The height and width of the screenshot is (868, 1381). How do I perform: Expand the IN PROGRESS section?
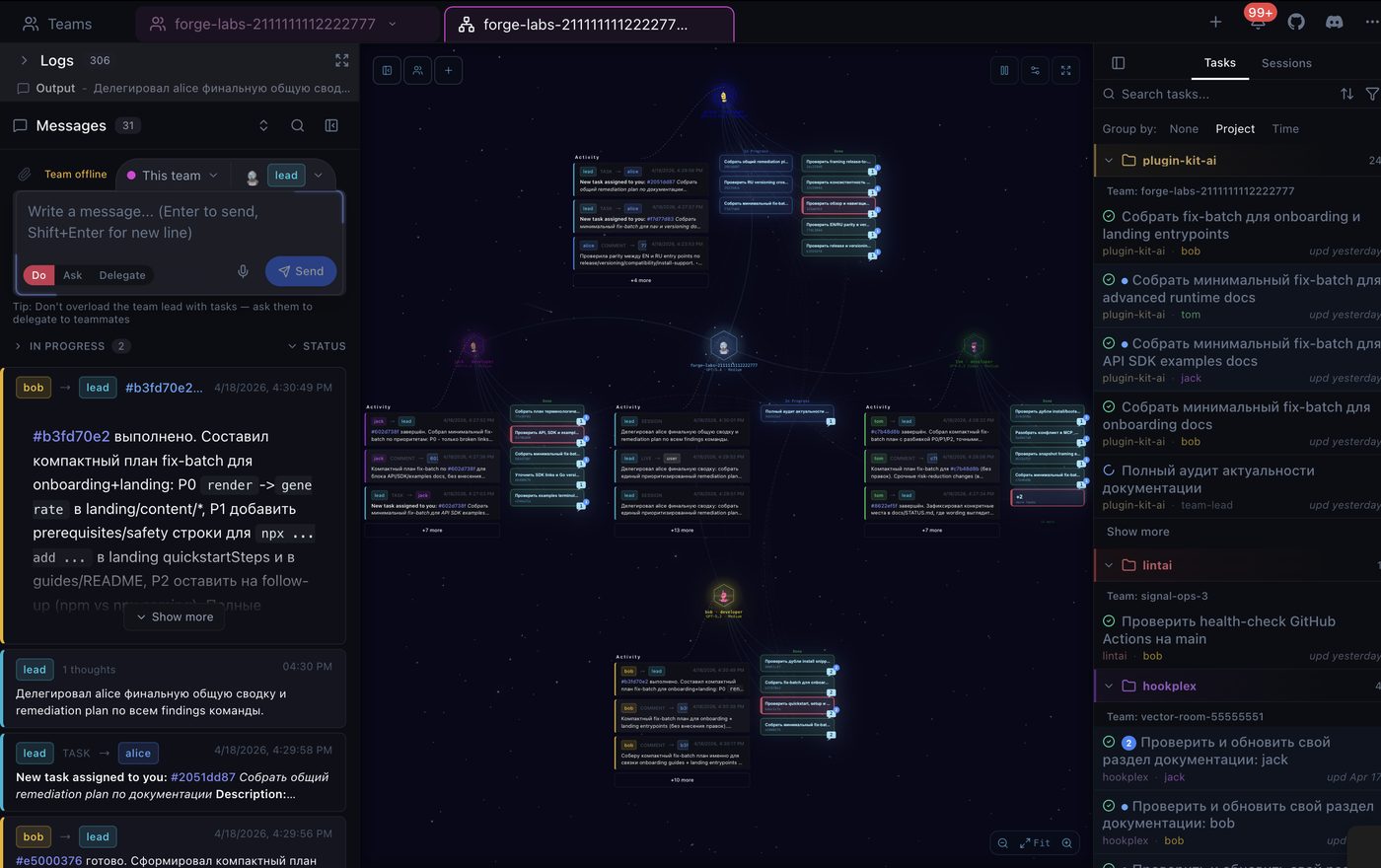click(x=73, y=346)
